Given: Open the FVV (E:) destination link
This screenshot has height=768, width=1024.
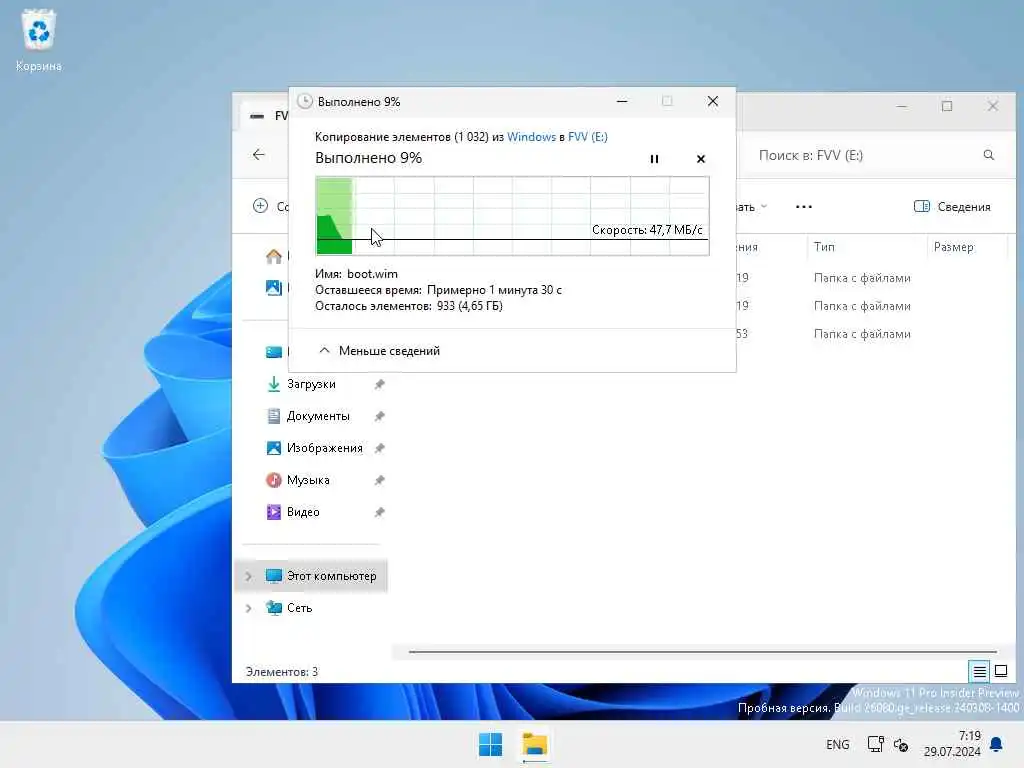Looking at the screenshot, I should 588,136.
